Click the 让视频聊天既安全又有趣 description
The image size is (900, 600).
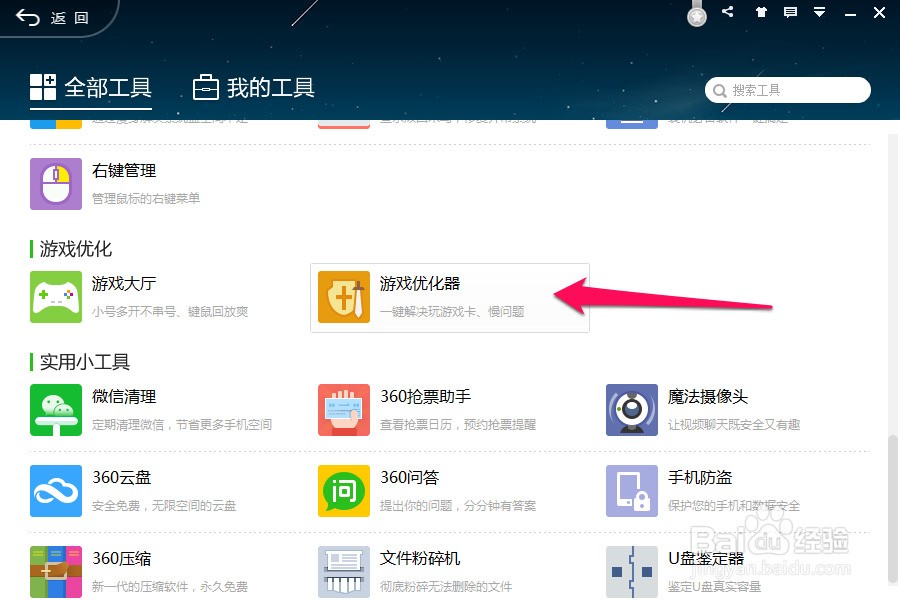[x=734, y=425]
